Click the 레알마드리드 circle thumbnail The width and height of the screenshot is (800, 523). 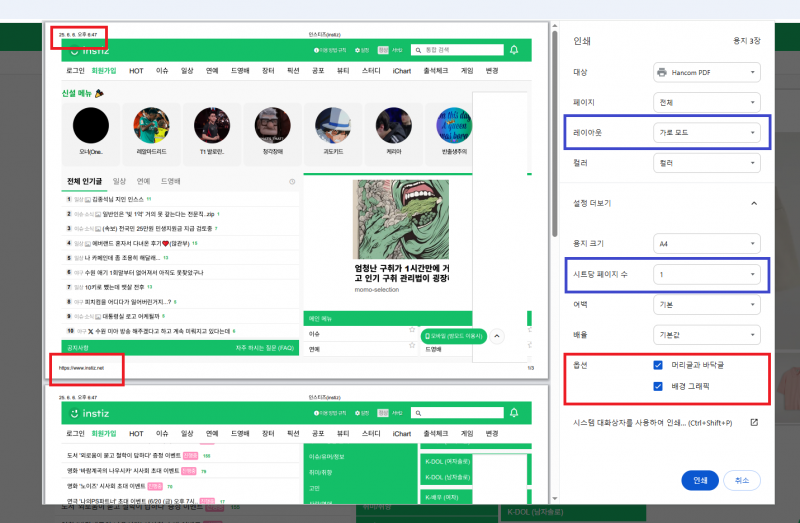(x=152, y=126)
